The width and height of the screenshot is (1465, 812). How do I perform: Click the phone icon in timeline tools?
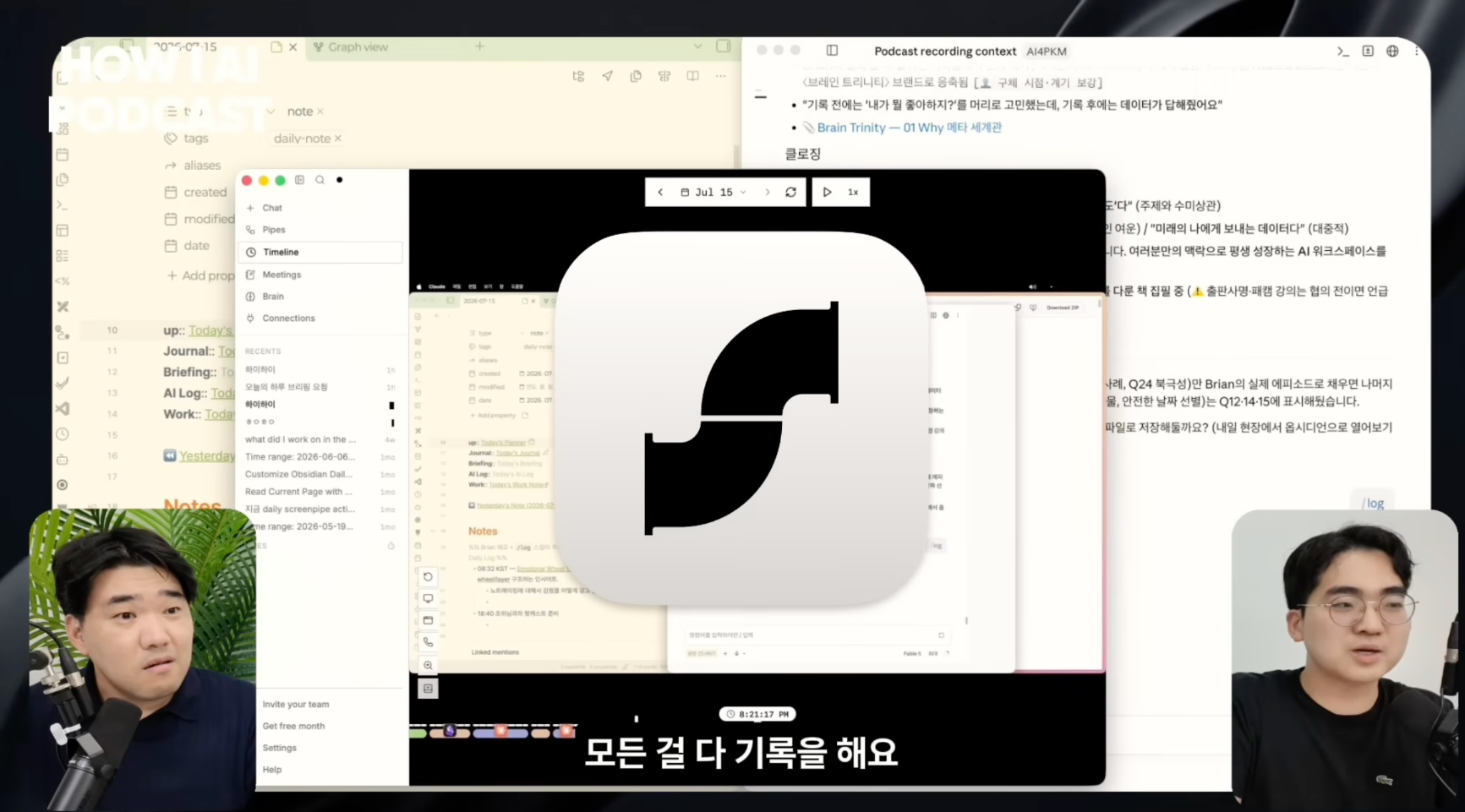coord(428,643)
